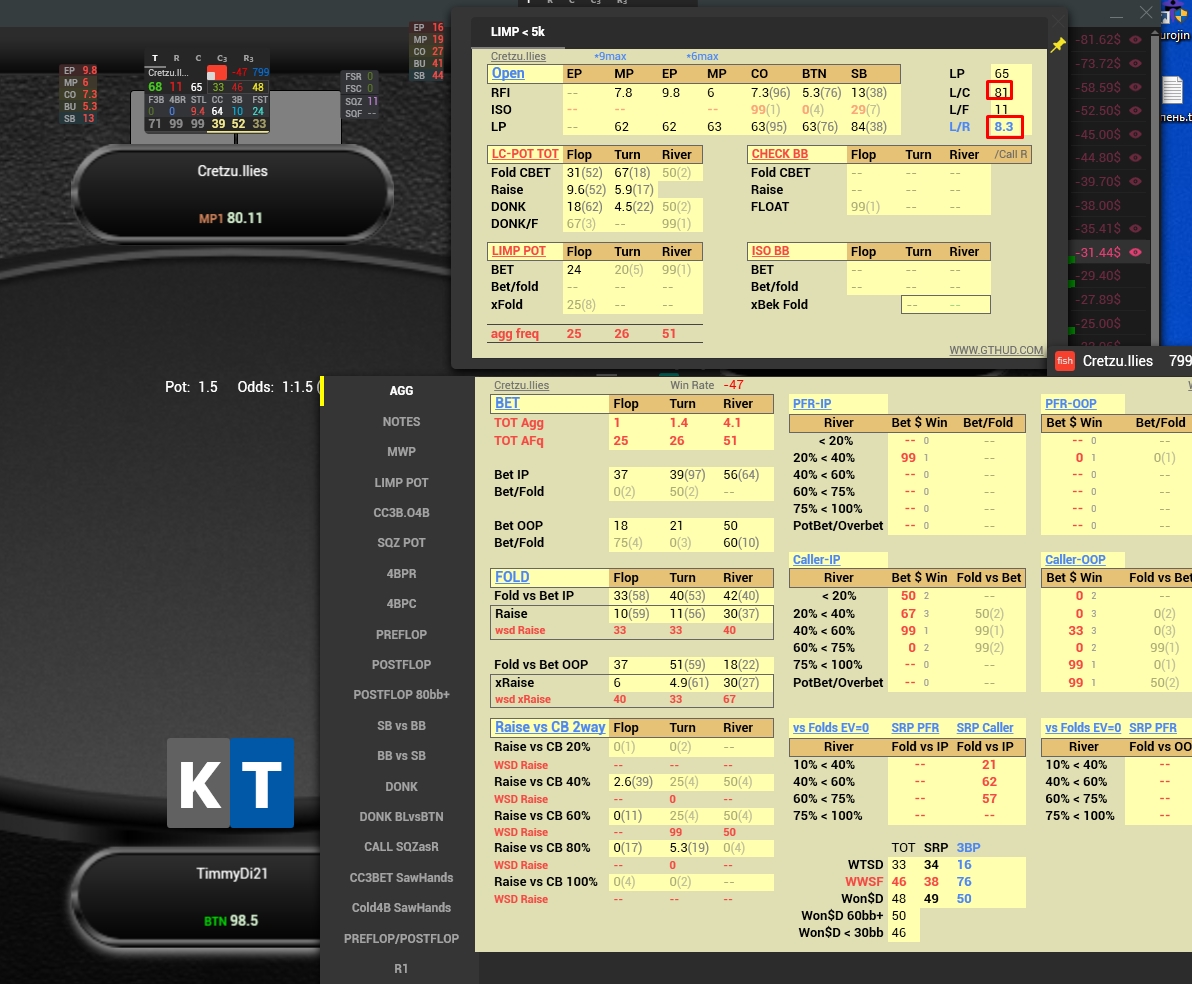
Task: Open CC3BET SawHands in the popup sidebar
Action: click(x=401, y=878)
